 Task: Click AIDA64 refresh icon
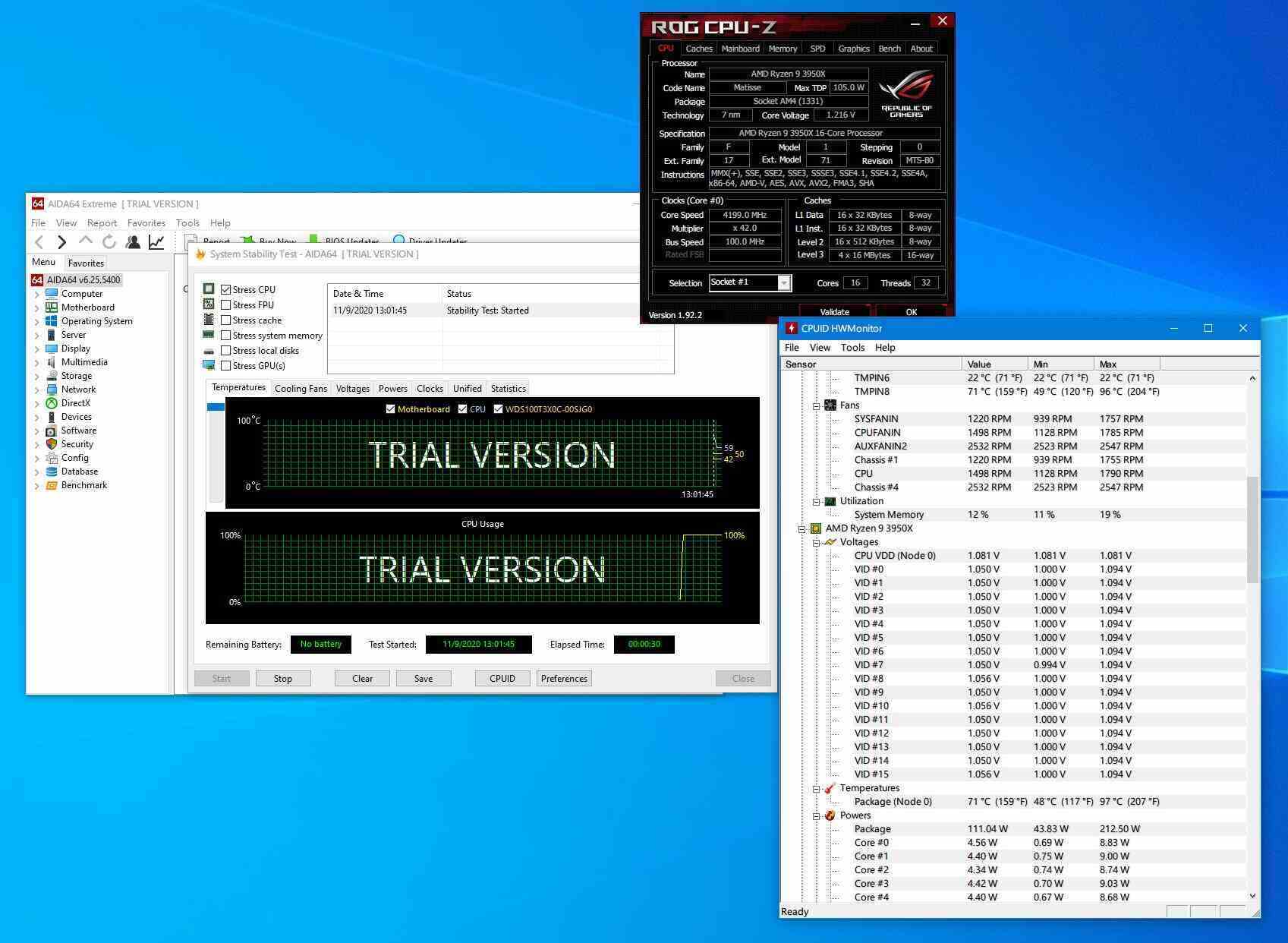coord(109,242)
